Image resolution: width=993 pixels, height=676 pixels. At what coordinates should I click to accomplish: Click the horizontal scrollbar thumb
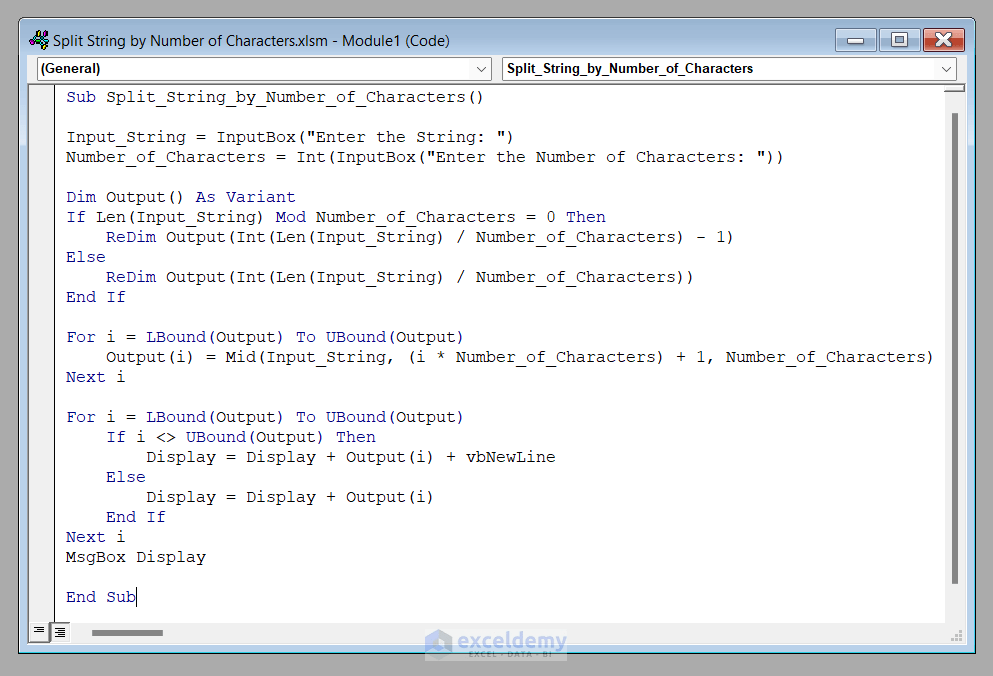[x=126, y=632]
